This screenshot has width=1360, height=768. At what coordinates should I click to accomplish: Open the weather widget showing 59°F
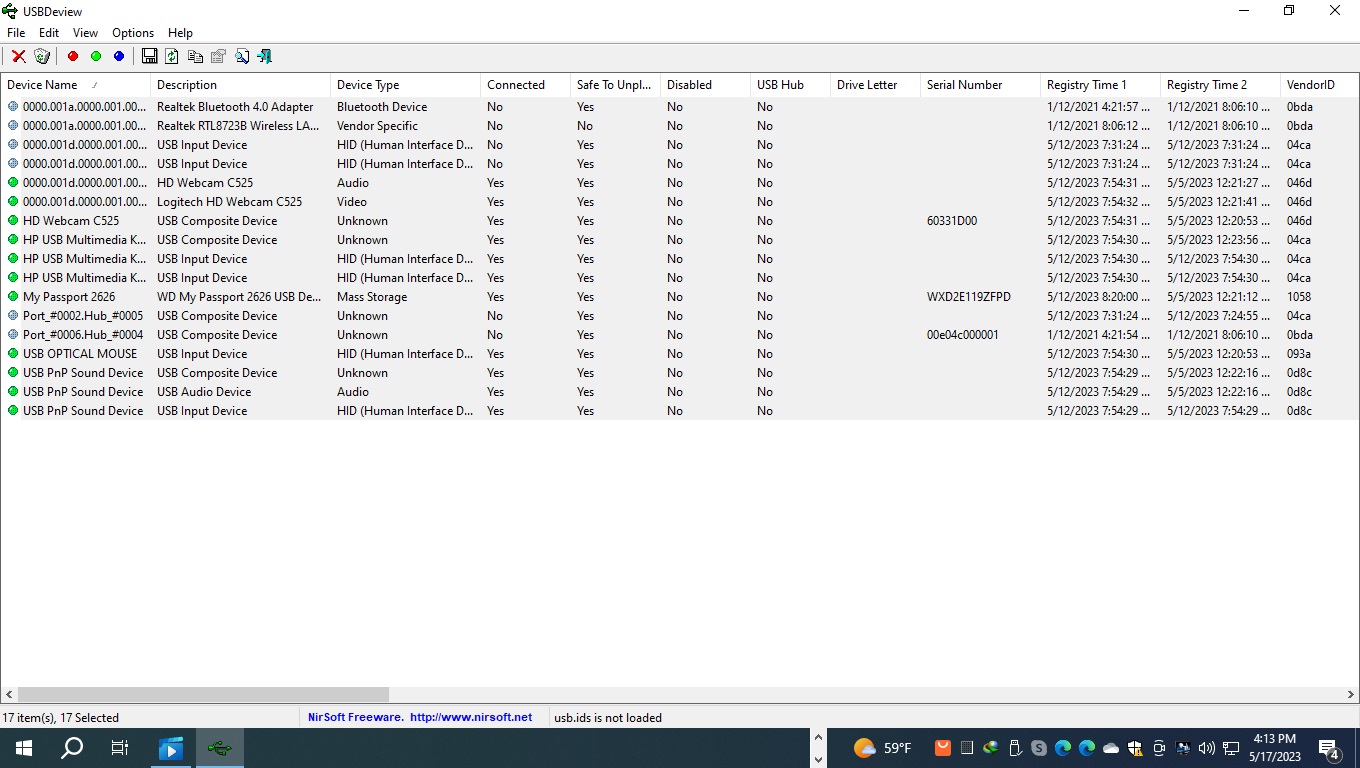[882, 748]
